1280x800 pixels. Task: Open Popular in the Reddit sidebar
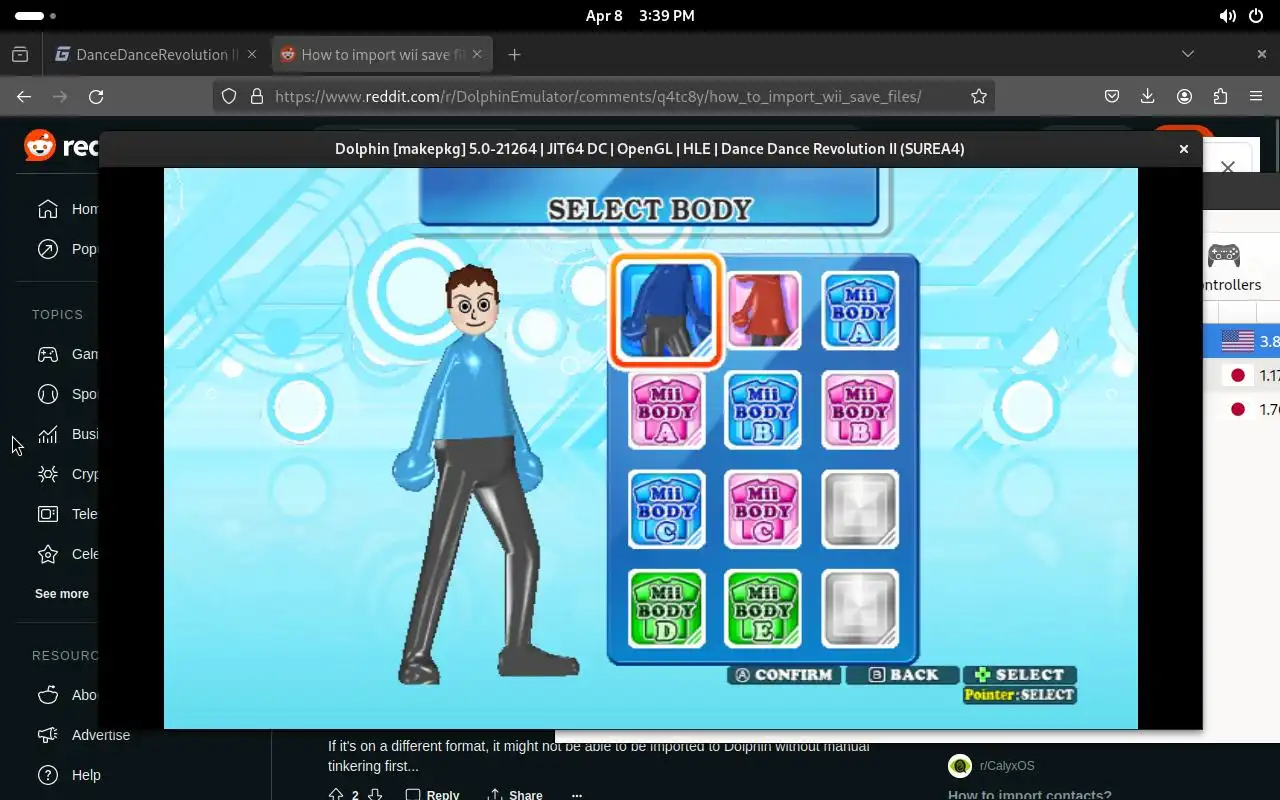point(66,249)
